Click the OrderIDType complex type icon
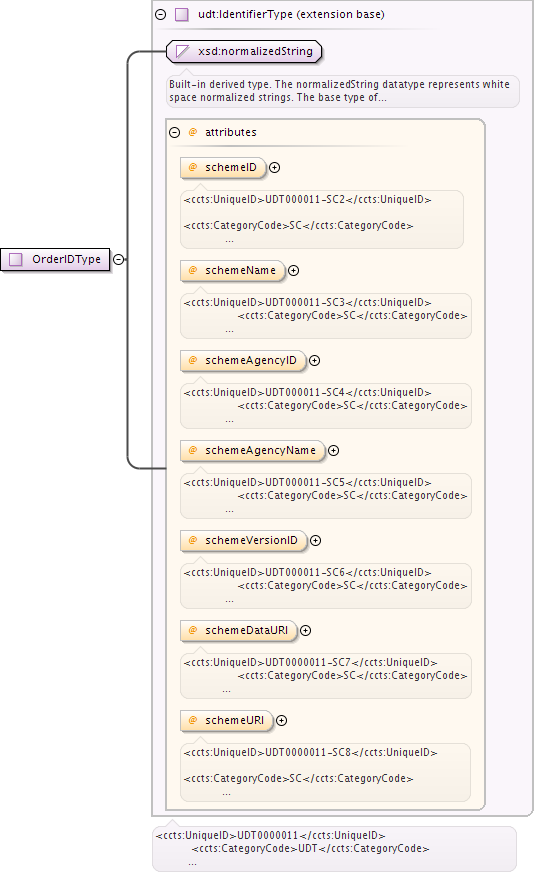Screen dimensions: 535x875 point(16,259)
